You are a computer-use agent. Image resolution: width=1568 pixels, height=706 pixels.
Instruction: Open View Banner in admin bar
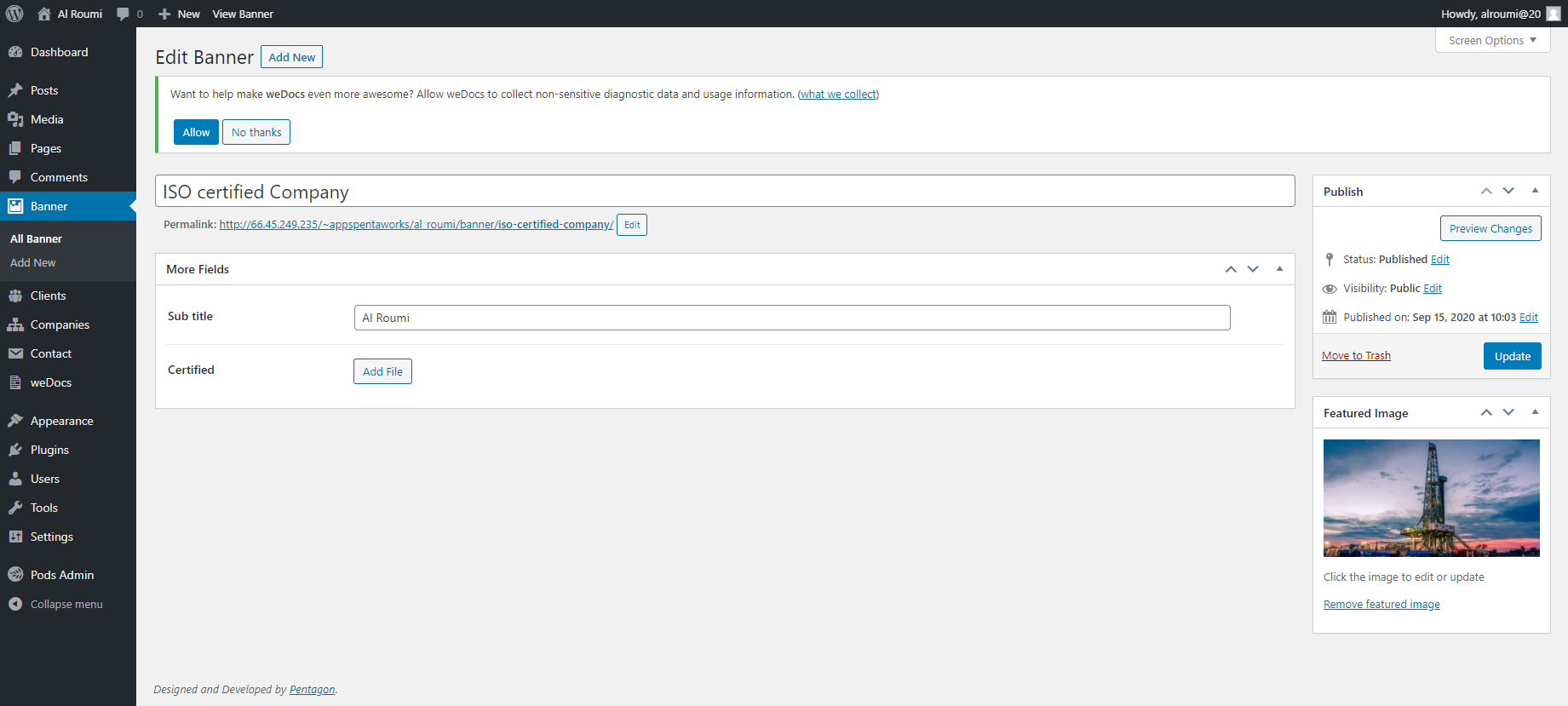tap(243, 14)
